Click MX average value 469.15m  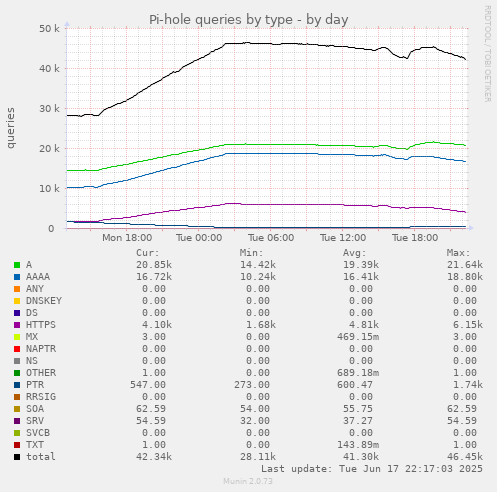[358, 337]
